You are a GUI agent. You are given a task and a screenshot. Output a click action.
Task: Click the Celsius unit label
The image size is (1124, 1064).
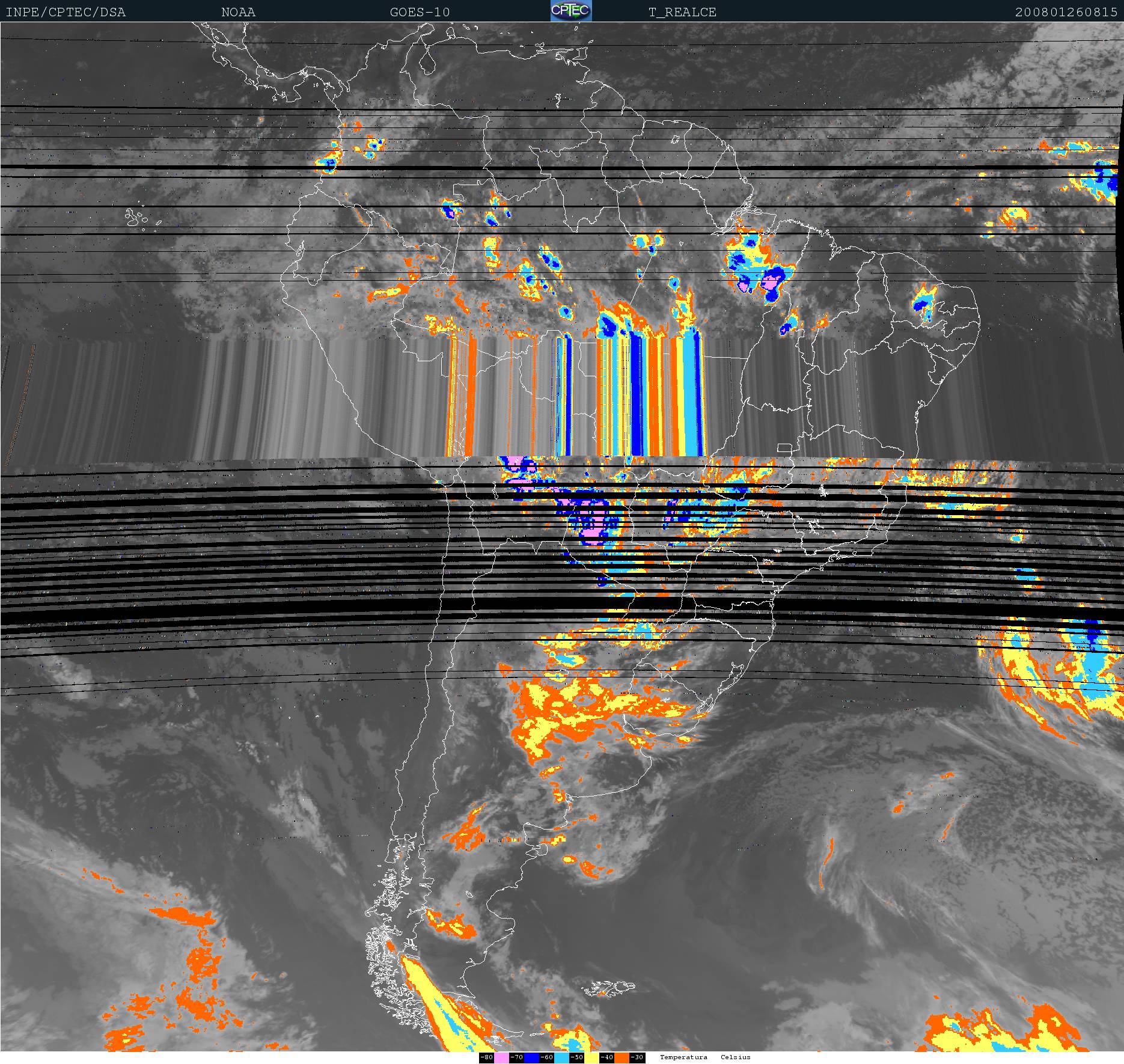click(736, 1057)
